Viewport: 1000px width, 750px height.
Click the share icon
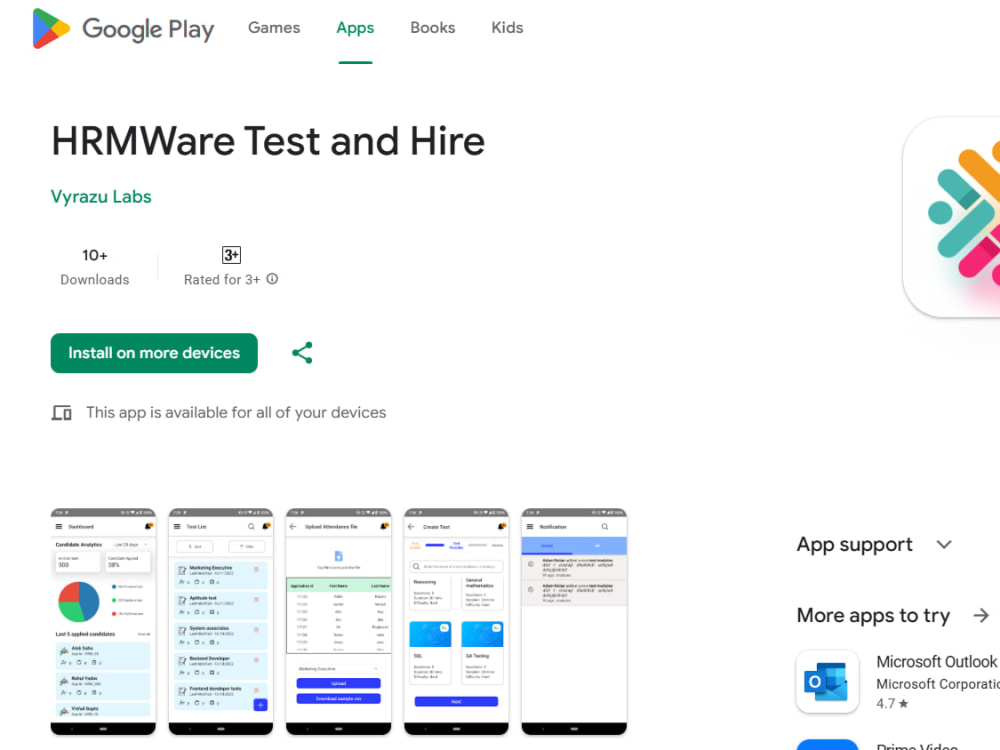coord(302,353)
